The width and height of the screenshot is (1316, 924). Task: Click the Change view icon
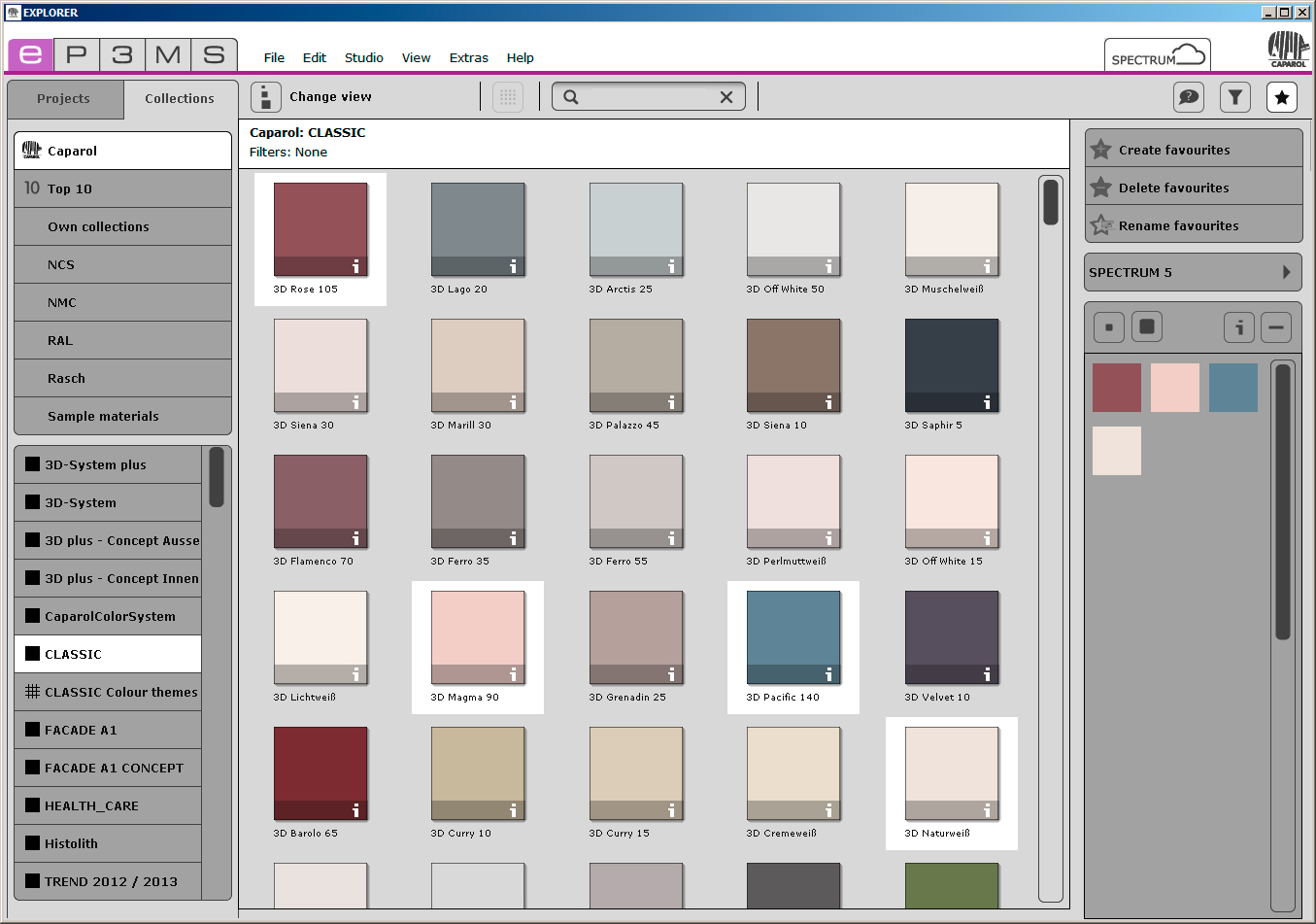265,97
